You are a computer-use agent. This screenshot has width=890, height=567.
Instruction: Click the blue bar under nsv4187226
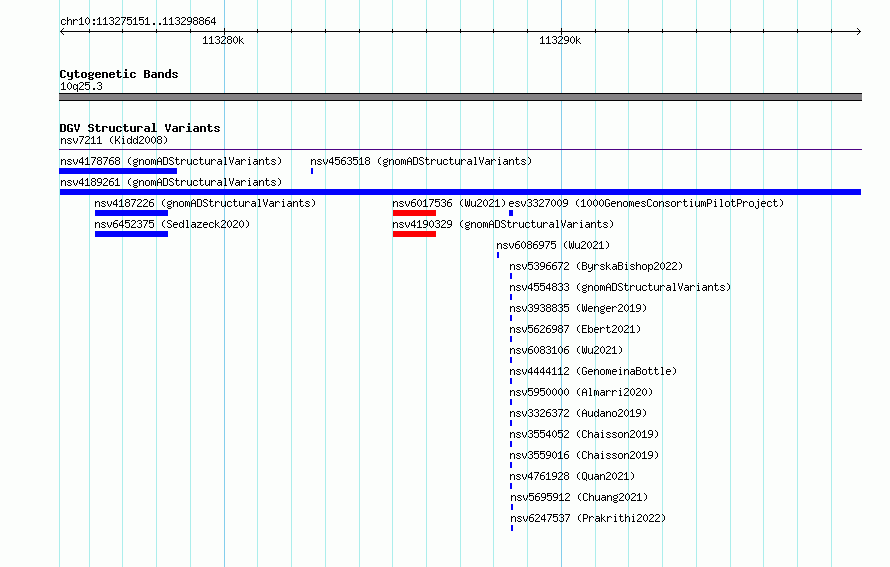pos(131,213)
